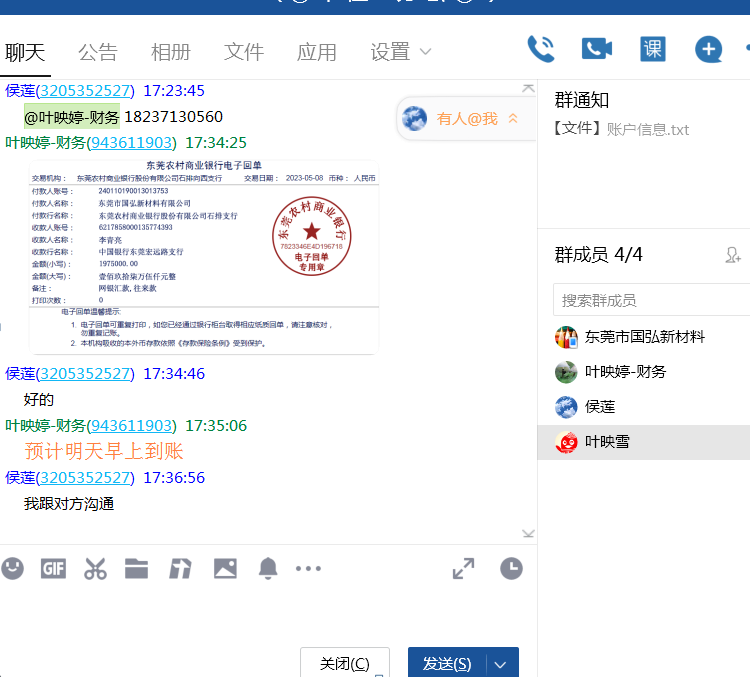Open the bank receipt image thumbnail
This screenshot has height=677, width=750.
[204, 257]
